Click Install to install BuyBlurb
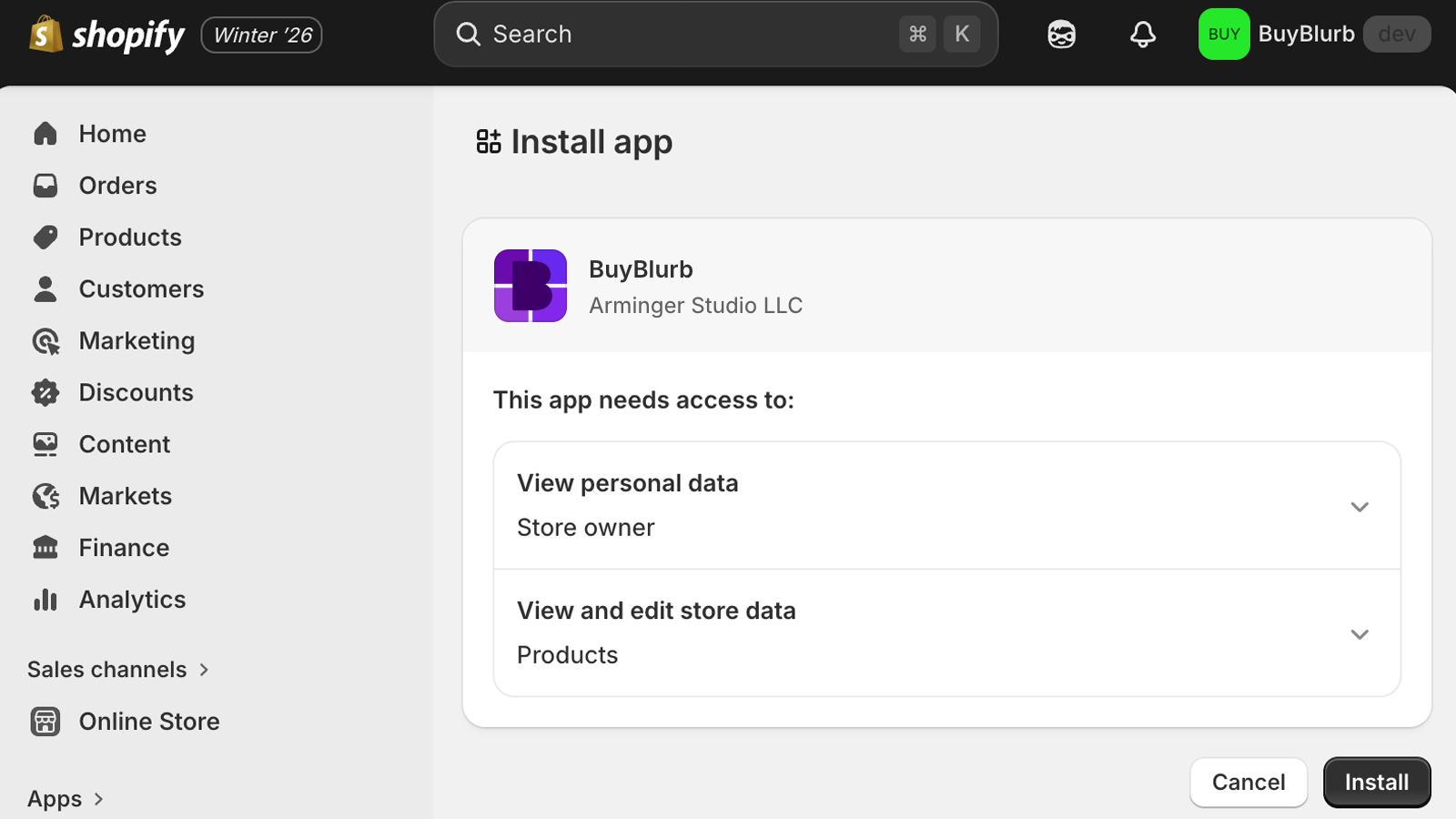Viewport: 1456px width, 819px height. click(x=1376, y=782)
